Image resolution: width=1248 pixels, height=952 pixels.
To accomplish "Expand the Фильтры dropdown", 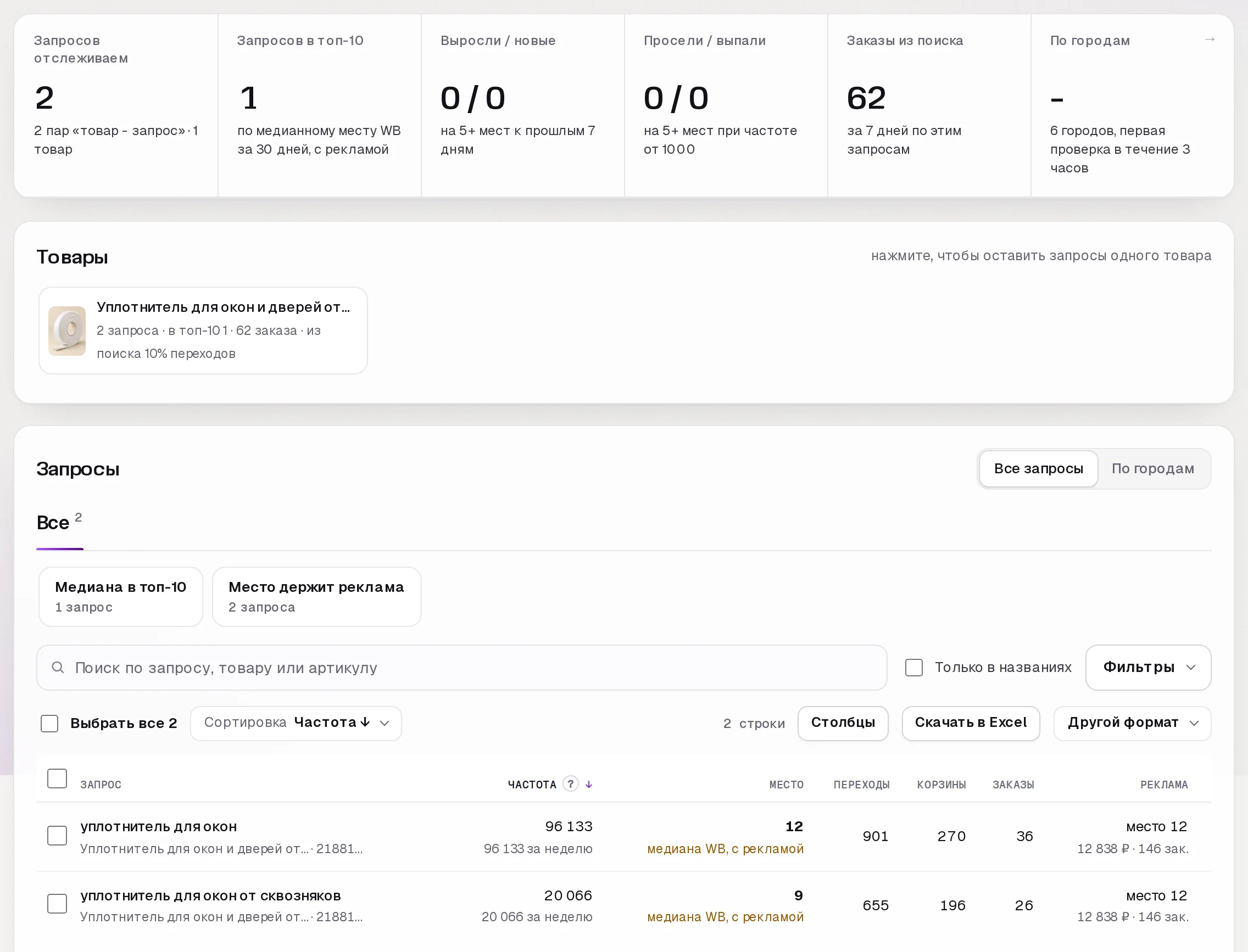I will pos(1148,668).
